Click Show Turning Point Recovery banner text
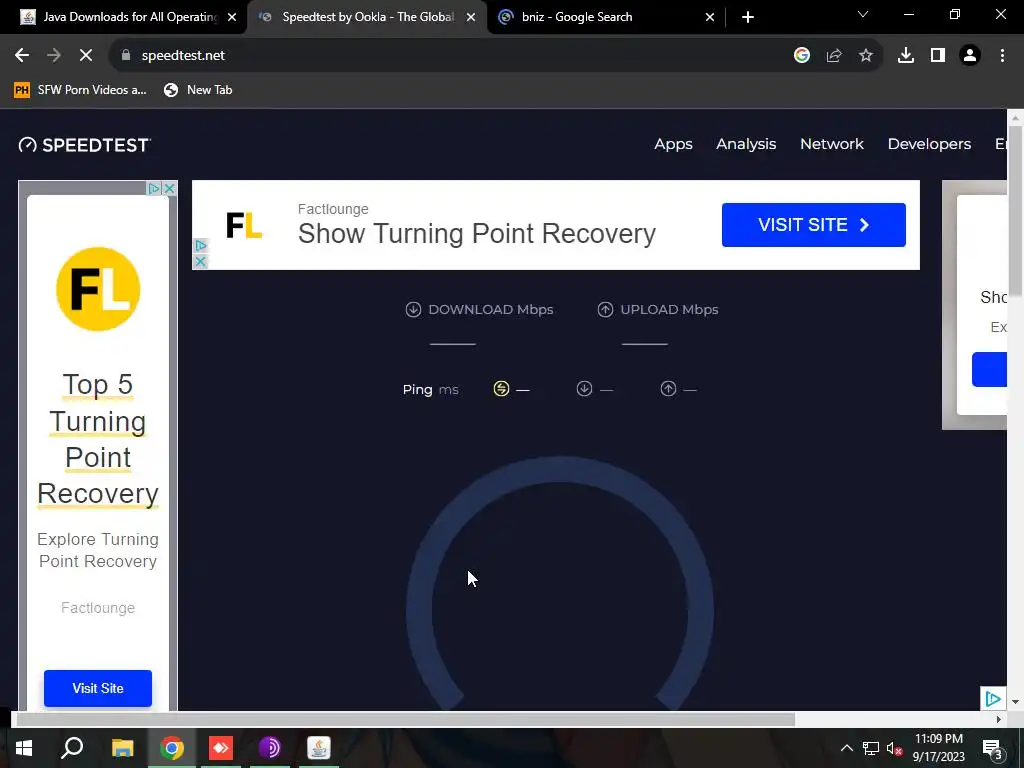 (x=477, y=233)
